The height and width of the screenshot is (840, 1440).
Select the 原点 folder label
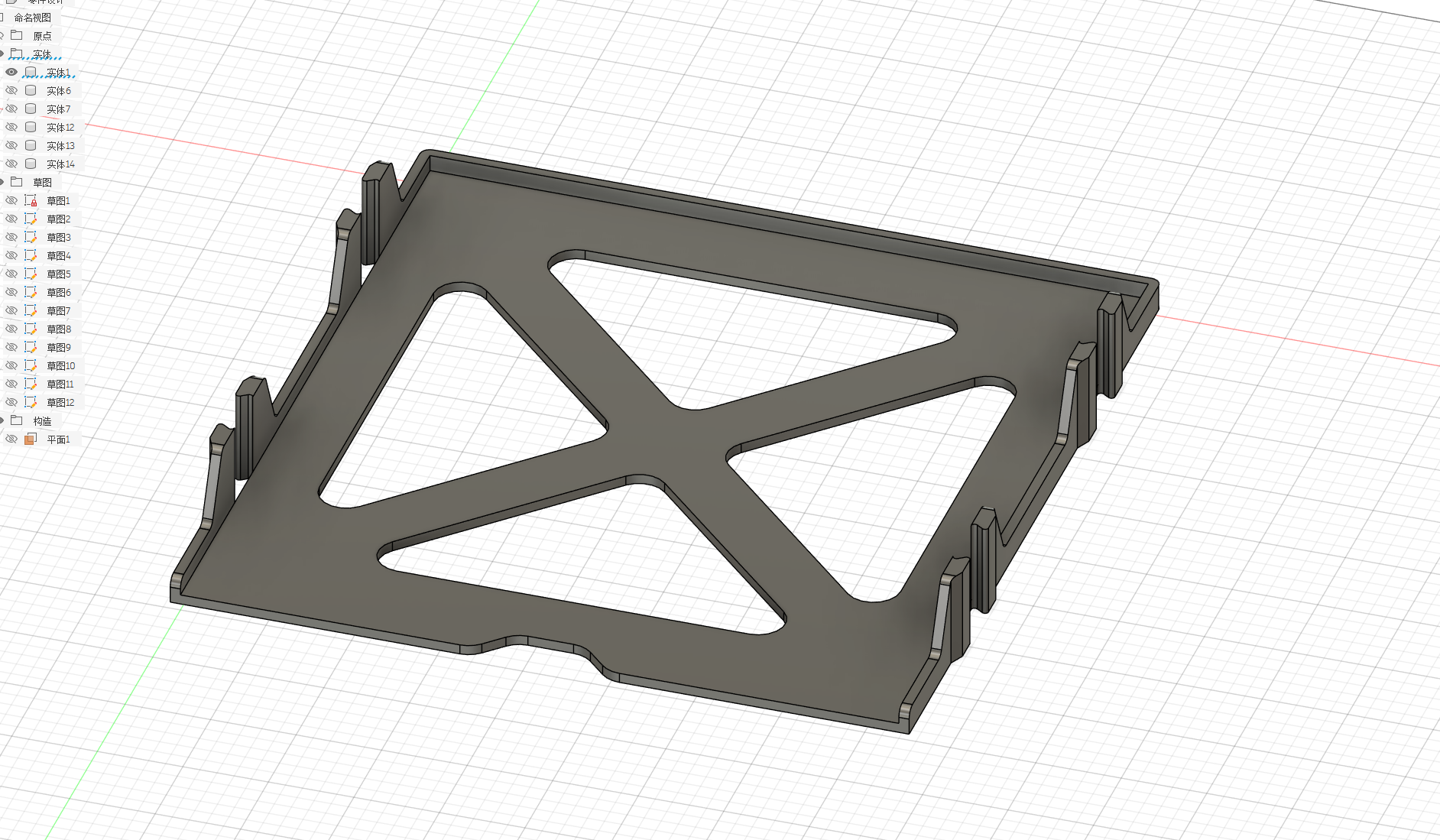click(x=42, y=36)
